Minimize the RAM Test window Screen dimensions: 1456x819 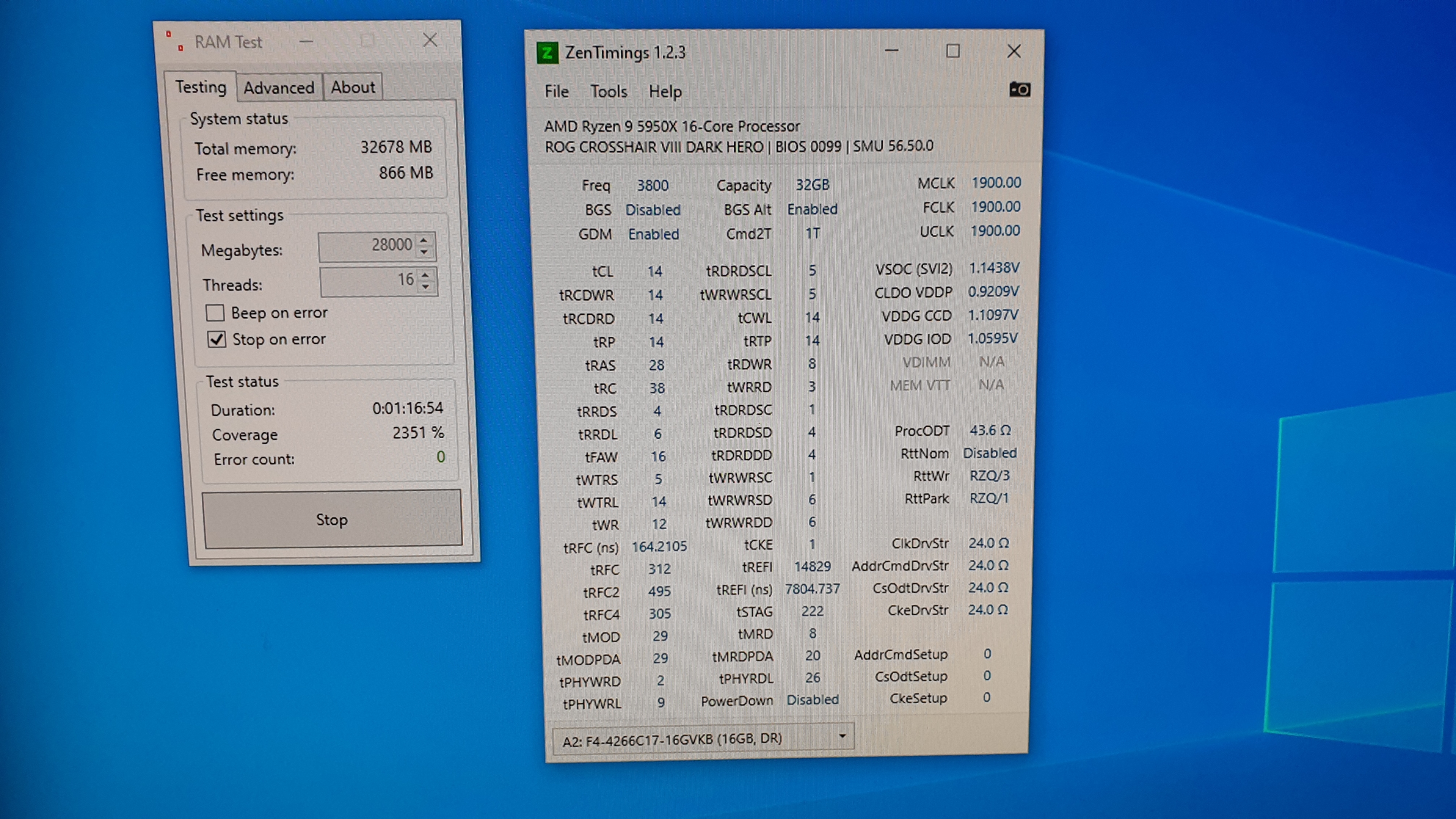pos(306,41)
